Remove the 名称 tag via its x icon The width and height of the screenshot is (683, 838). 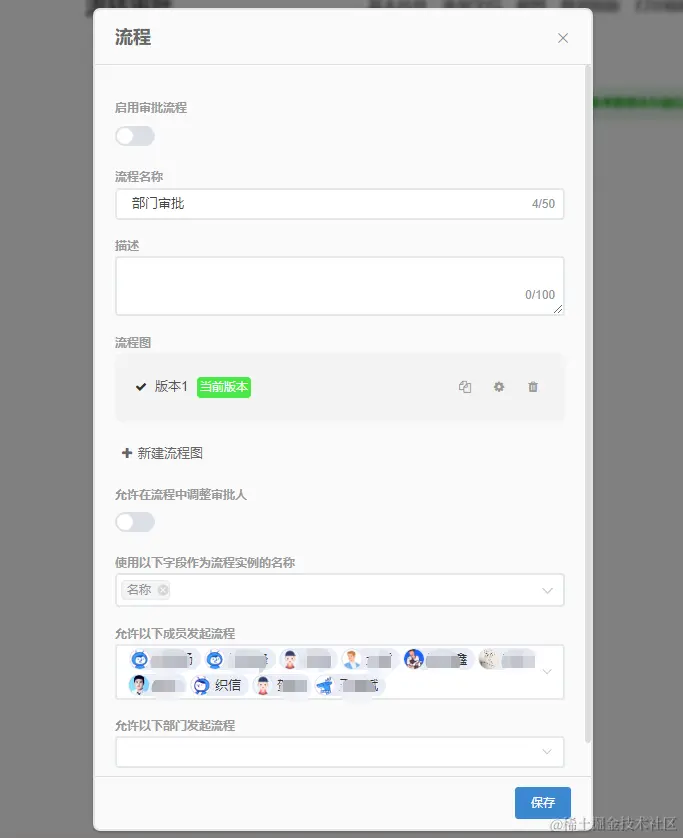point(163,590)
